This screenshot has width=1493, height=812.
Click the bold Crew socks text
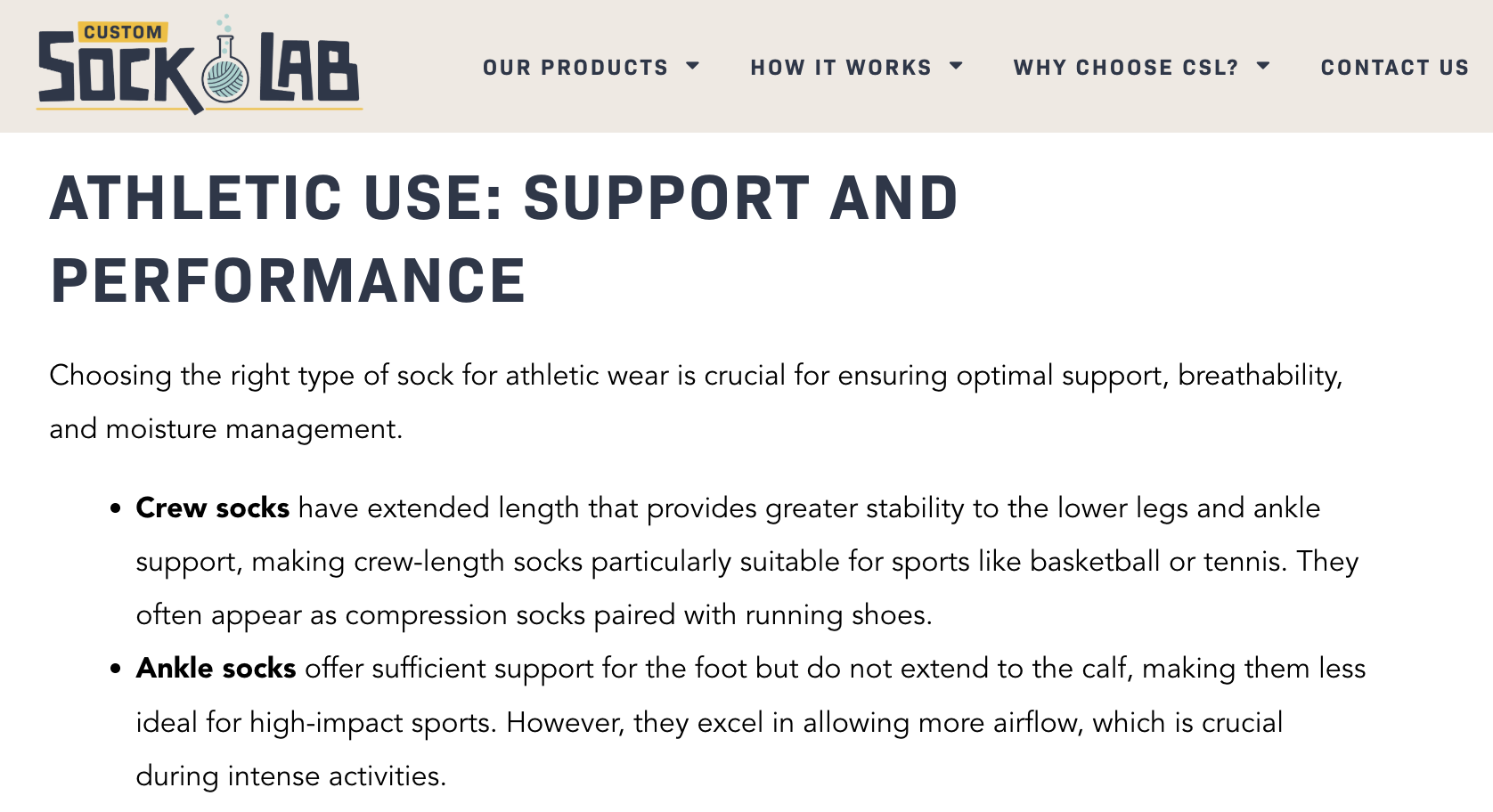pyautogui.click(x=213, y=508)
